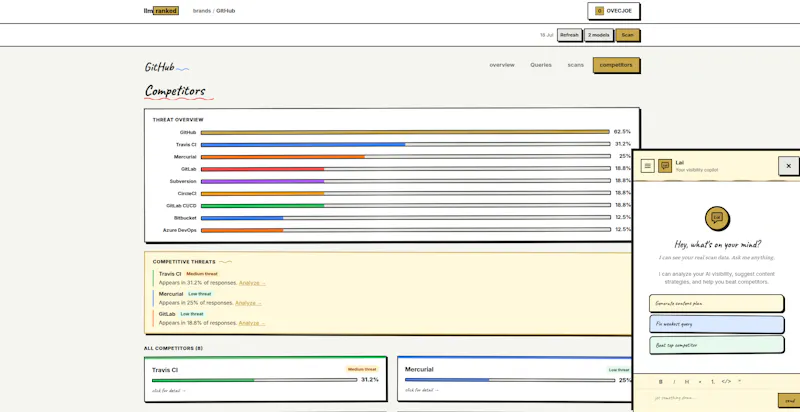Analyze the Mercurial competitive threat
The width and height of the screenshot is (800, 412).
(248, 303)
